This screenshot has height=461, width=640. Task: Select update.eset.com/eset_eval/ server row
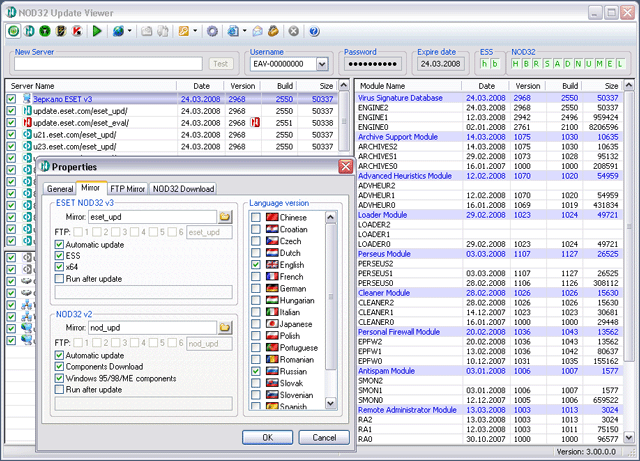[x=172, y=122]
